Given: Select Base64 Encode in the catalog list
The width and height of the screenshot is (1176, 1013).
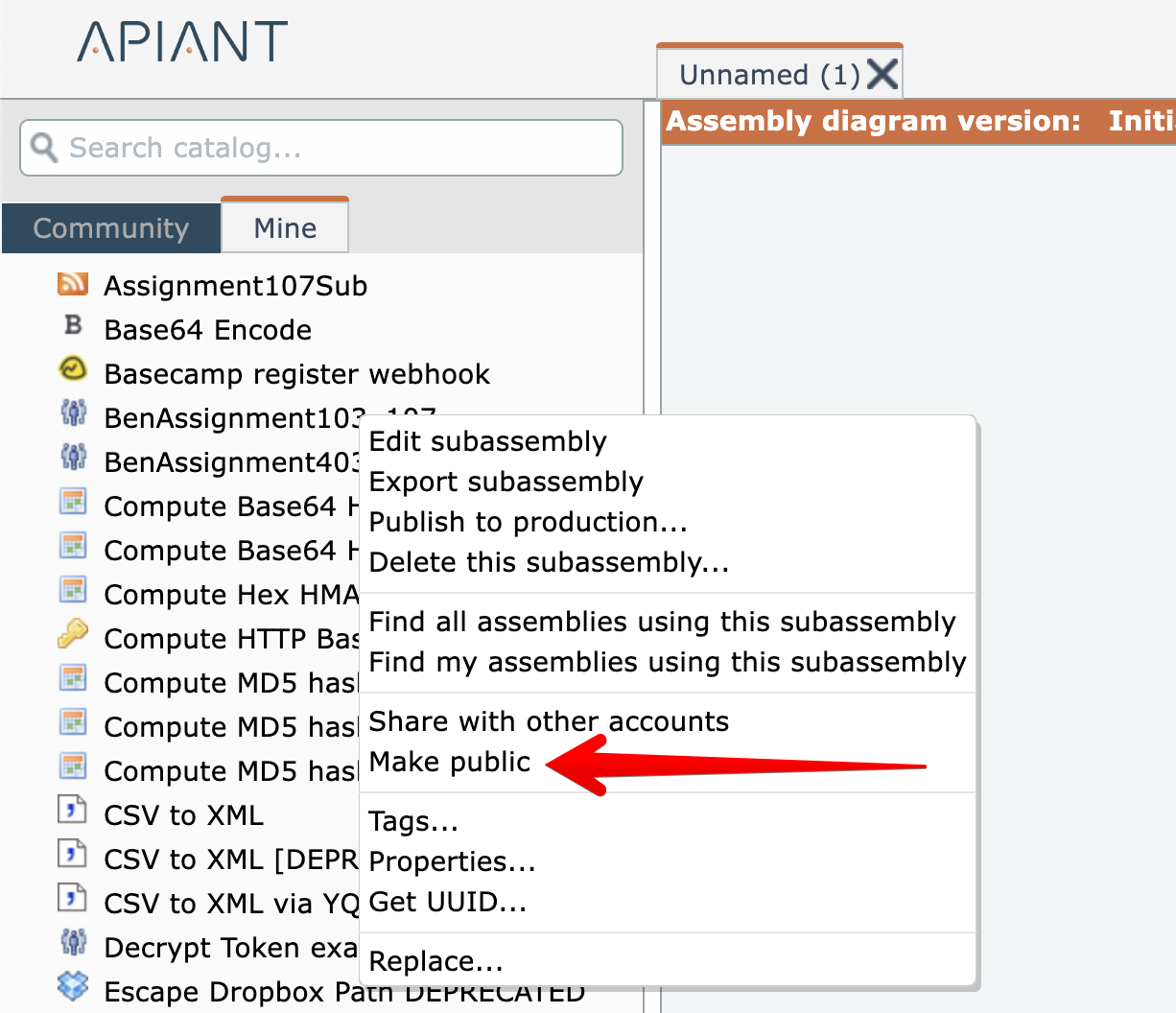Looking at the screenshot, I should click(x=208, y=330).
